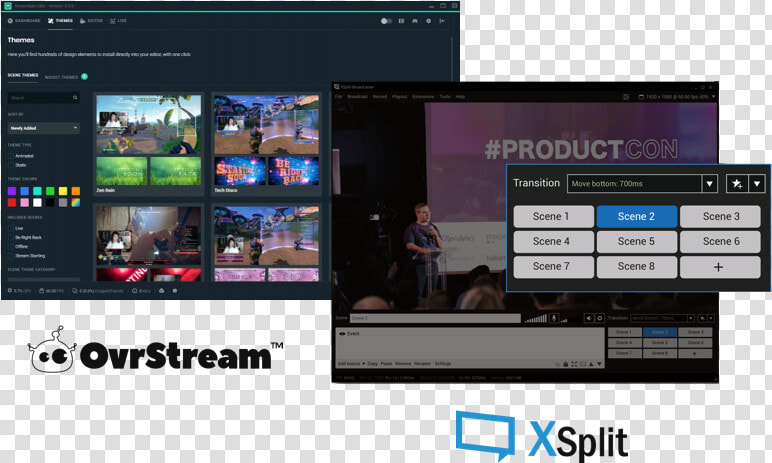
Task: Click the small star icon in XSplit bar
Action: 703,318
